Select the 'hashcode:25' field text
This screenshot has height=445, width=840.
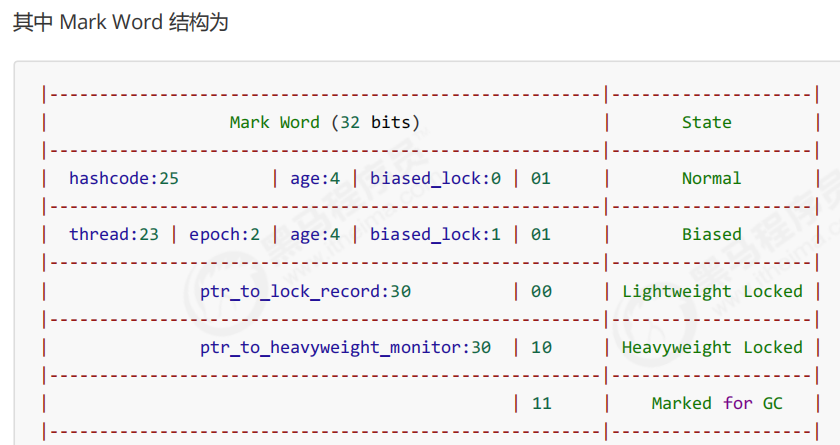124,178
